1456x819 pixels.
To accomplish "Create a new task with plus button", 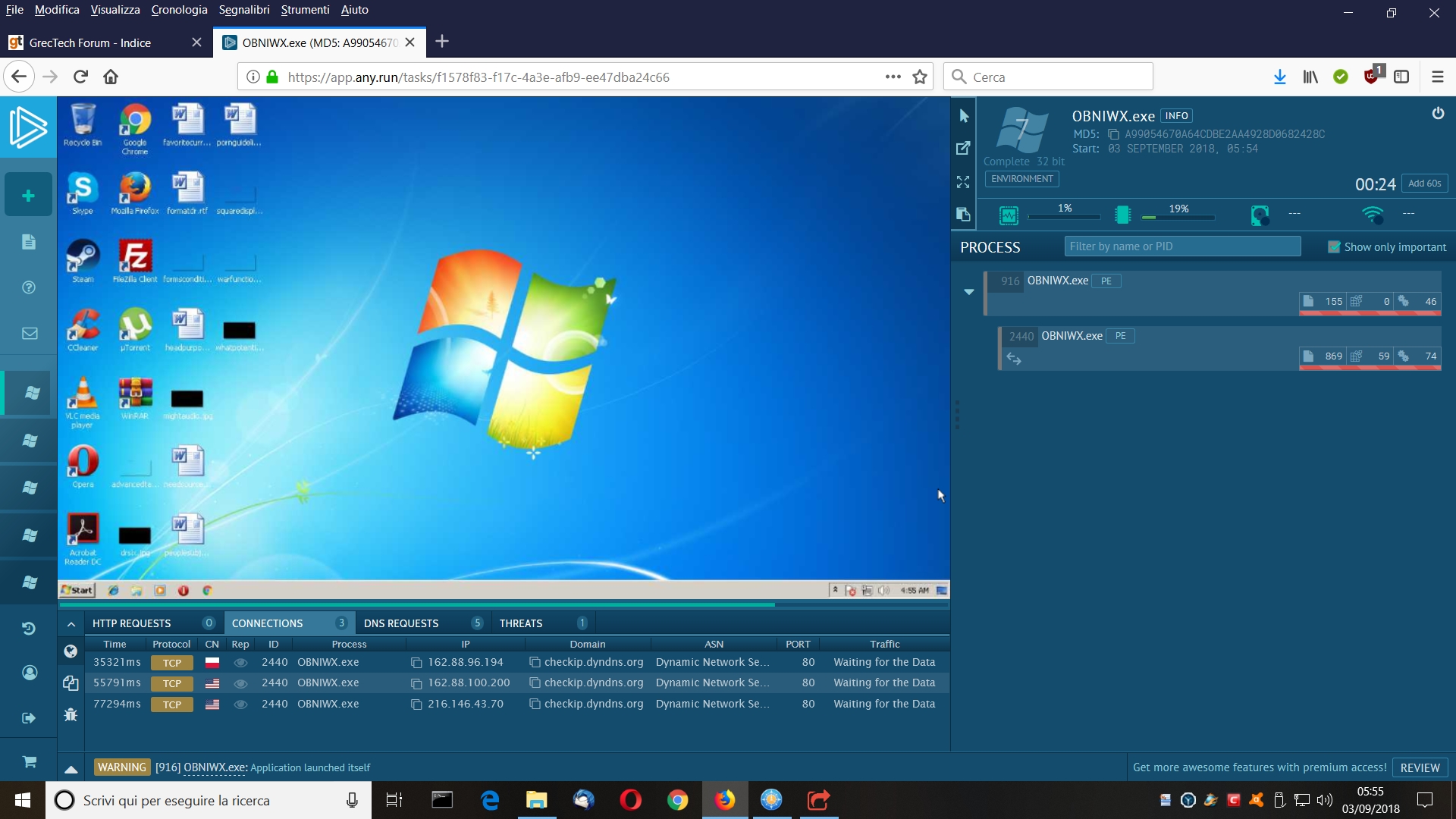I will point(28,196).
